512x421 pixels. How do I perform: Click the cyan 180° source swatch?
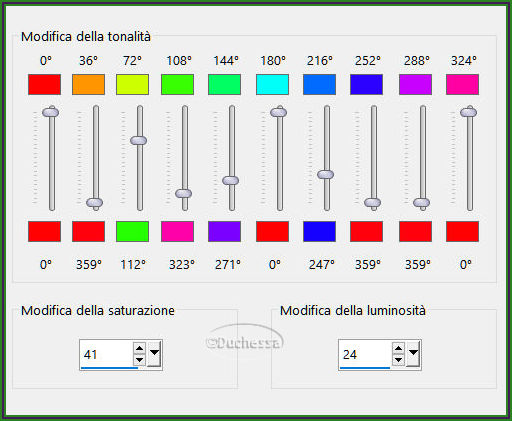tap(272, 84)
